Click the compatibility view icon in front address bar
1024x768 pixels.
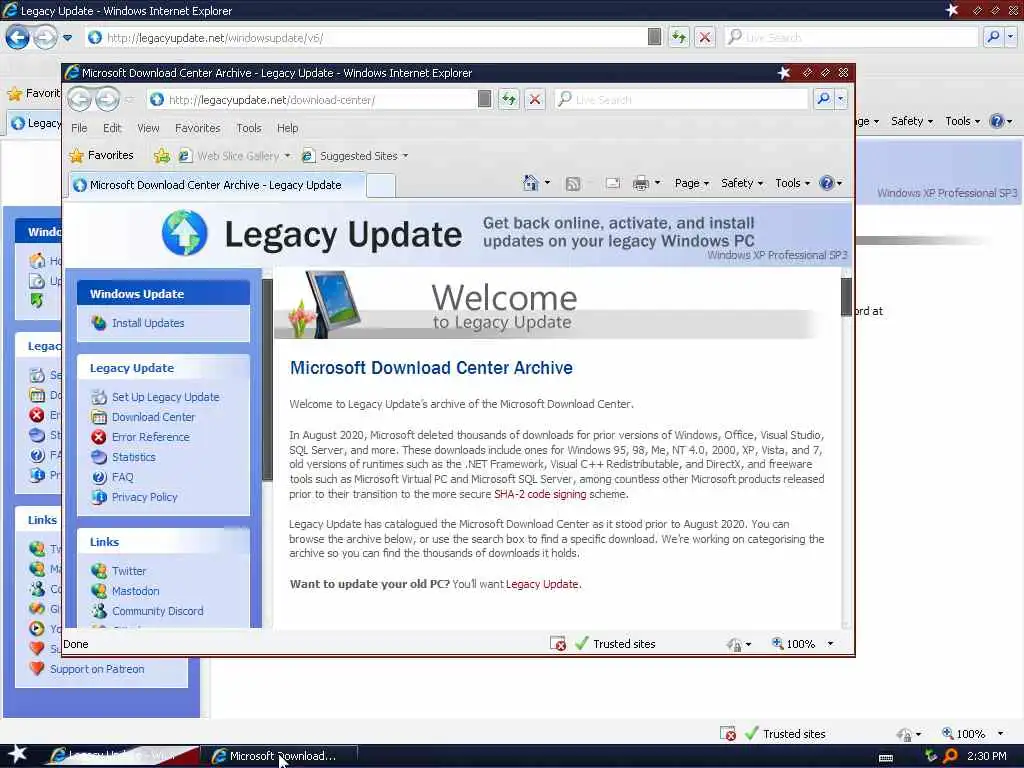[x=485, y=99]
